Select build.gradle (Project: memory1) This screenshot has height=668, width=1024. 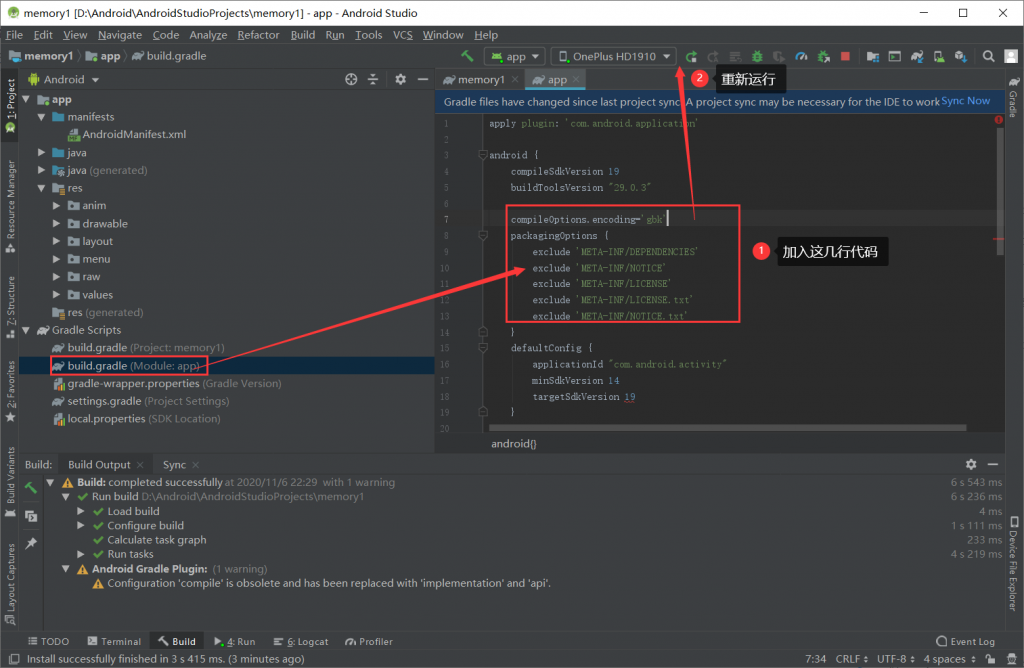coord(138,348)
